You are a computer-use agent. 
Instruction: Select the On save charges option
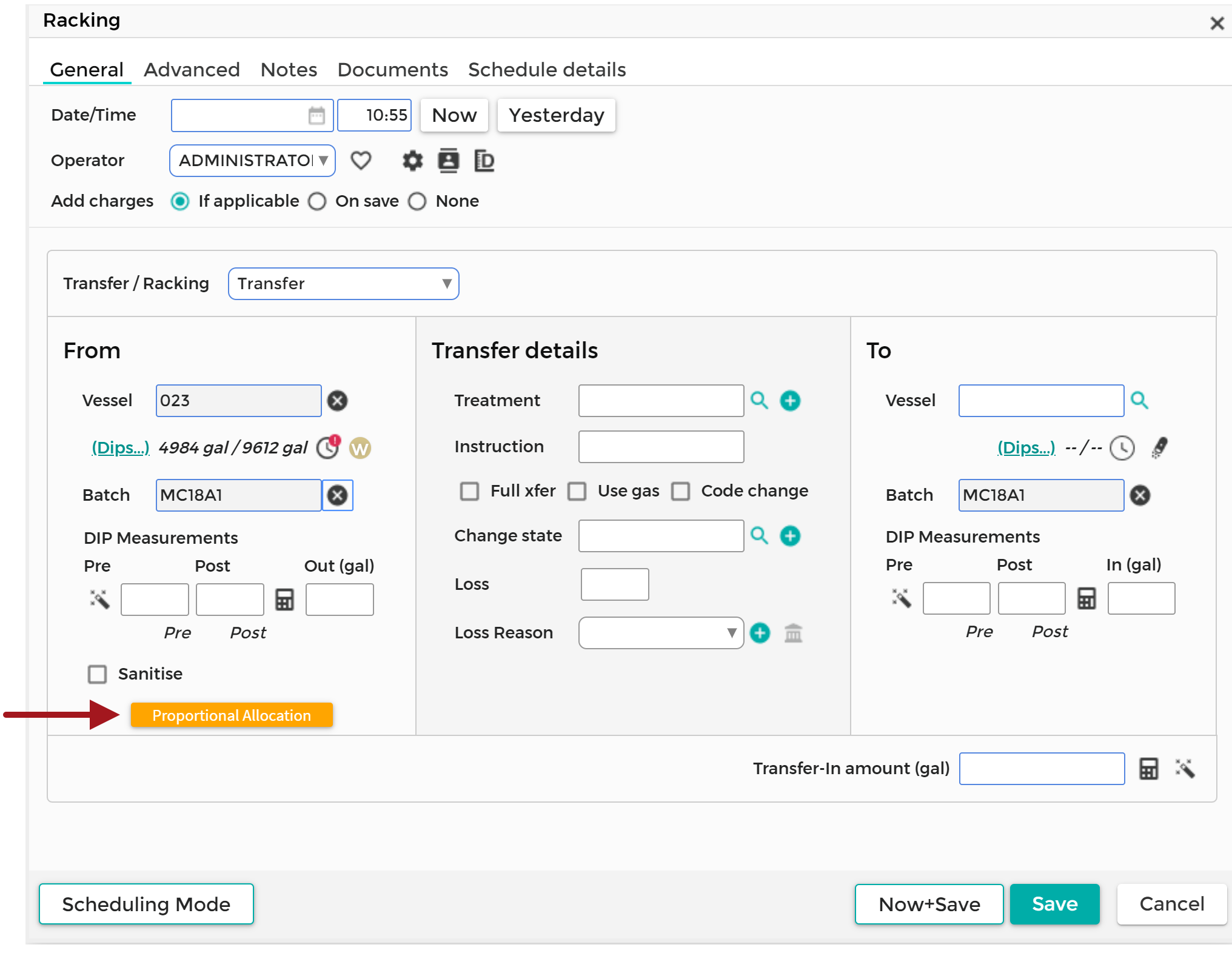tap(317, 201)
